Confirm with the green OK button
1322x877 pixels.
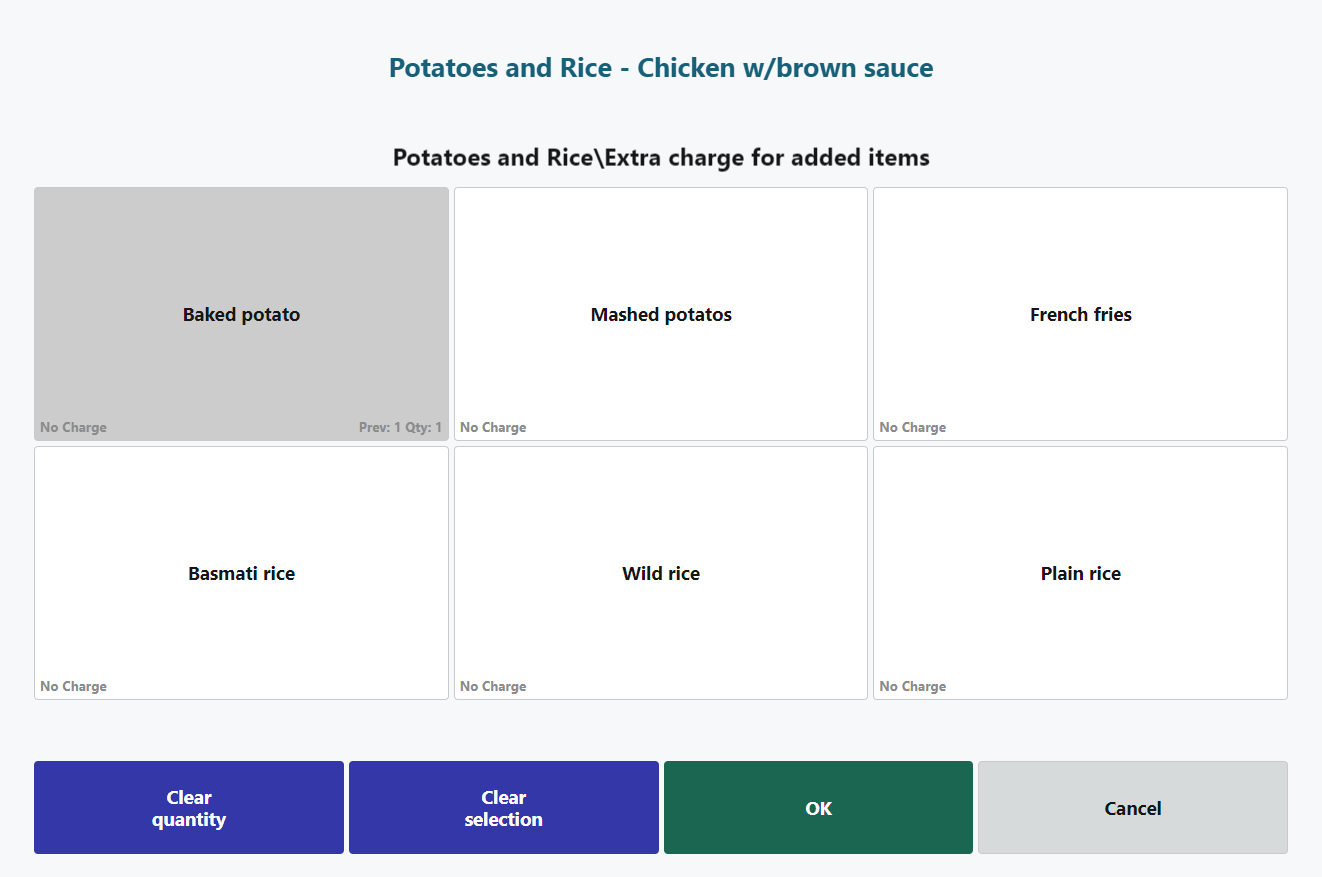(x=818, y=808)
